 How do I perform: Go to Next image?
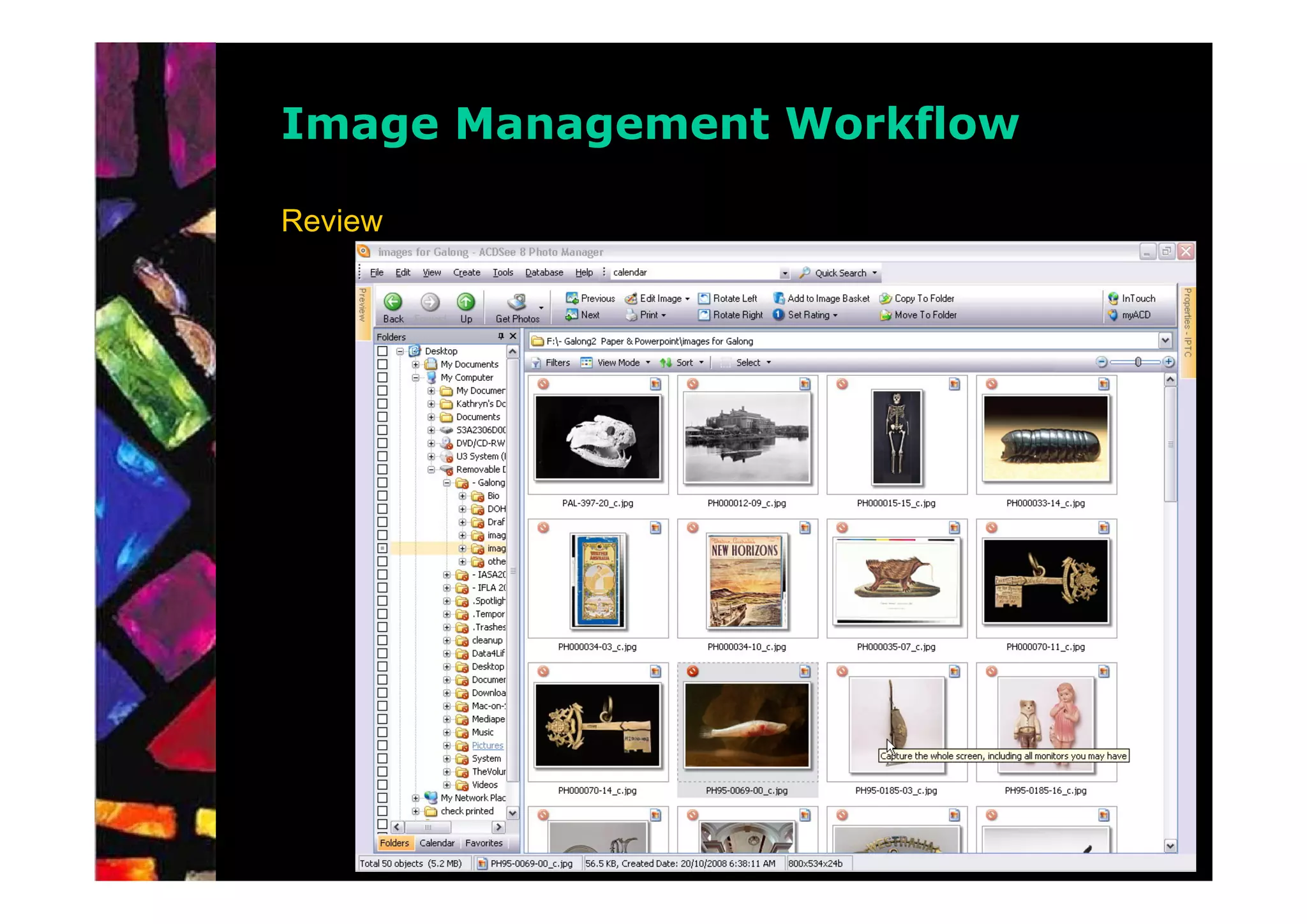pos(583,315)
